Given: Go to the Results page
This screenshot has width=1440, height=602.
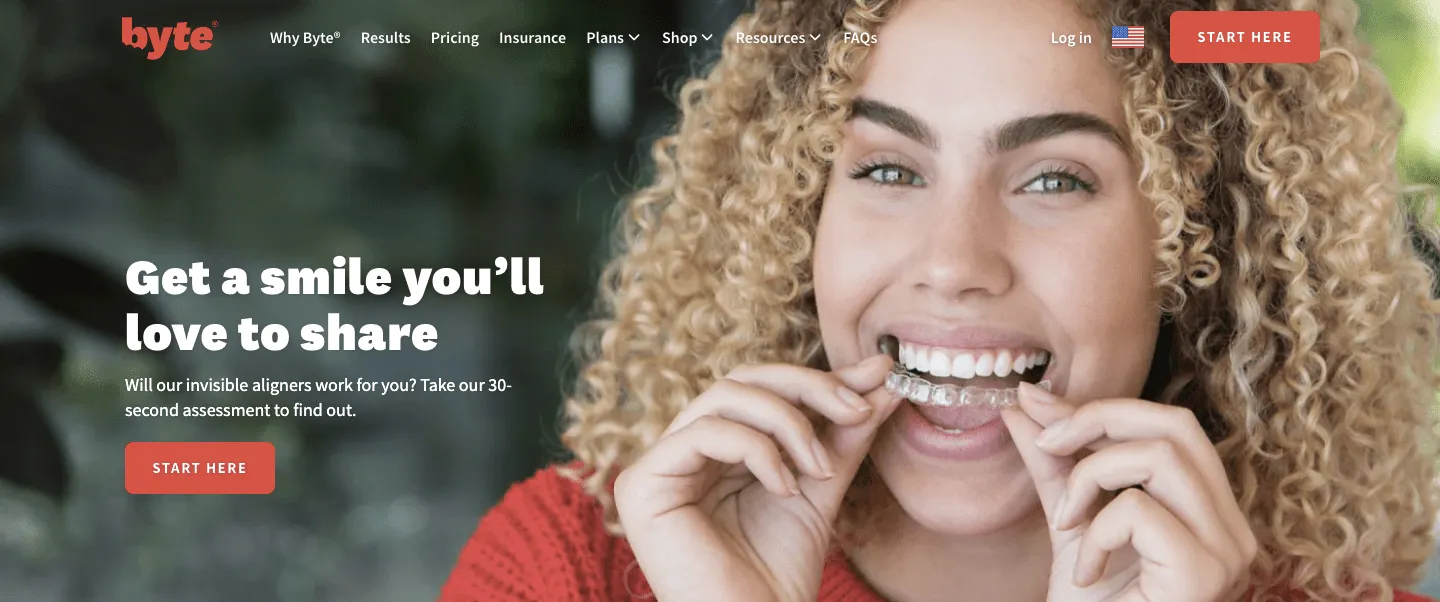Looking at the screenshot, I should coord(386,38).
